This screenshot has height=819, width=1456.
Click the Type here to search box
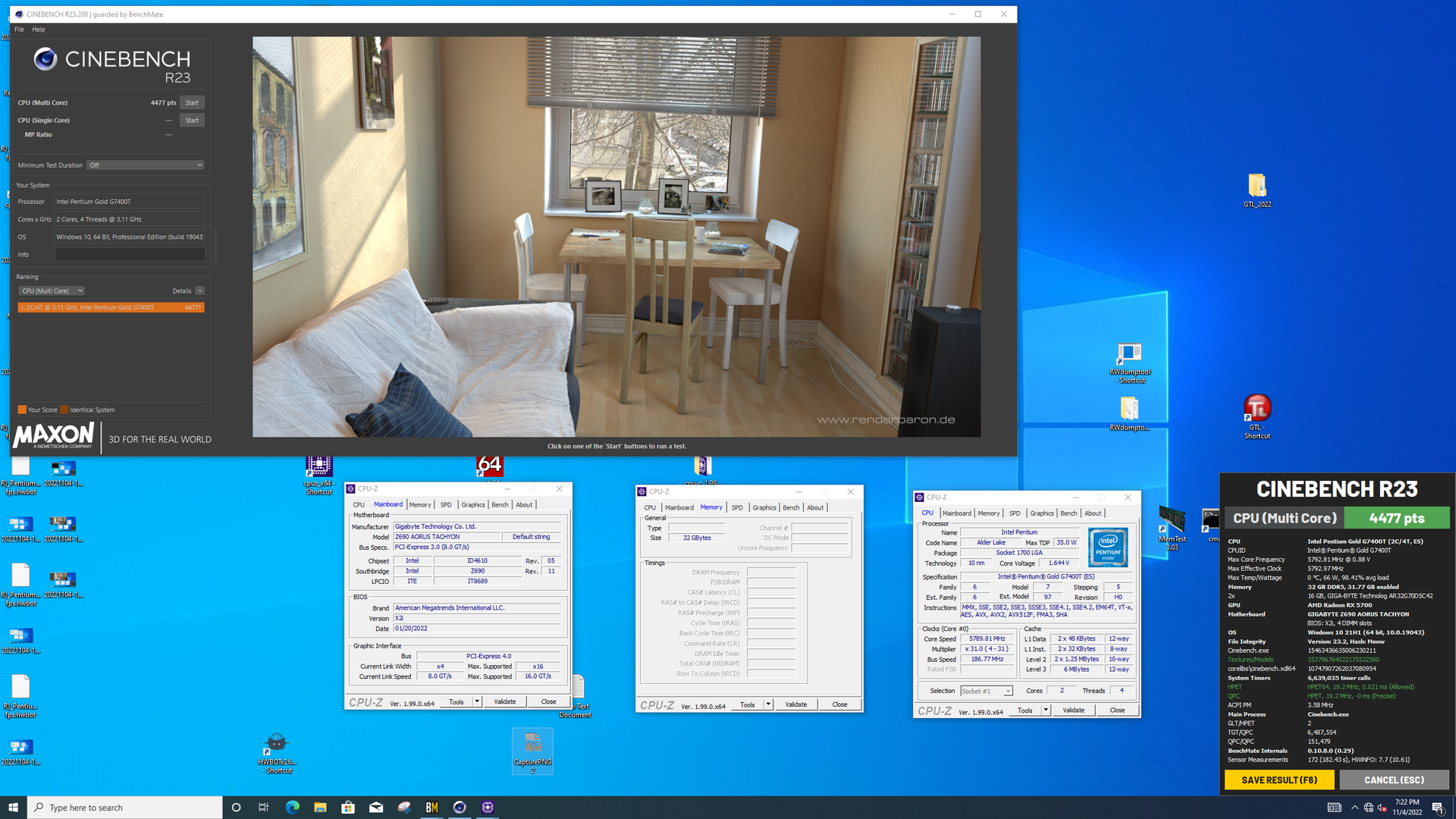click(125, 807)
